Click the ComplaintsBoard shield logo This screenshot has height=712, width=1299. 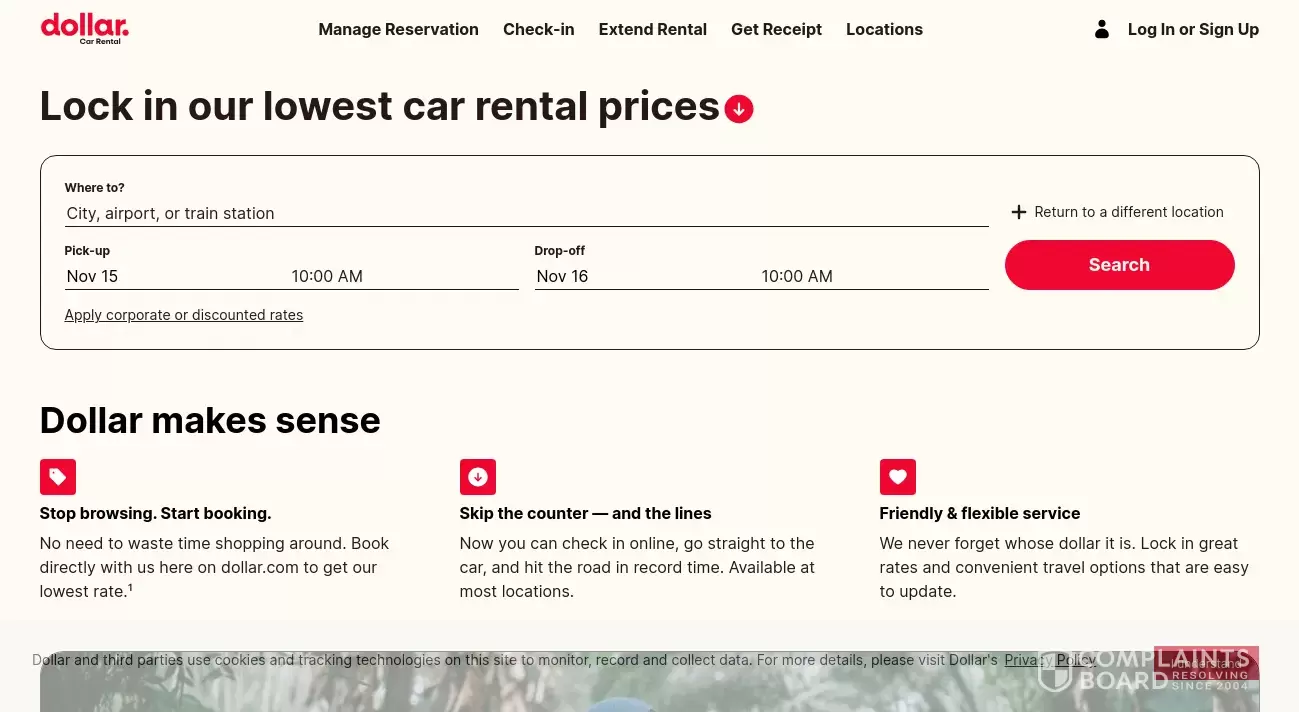pos(1057,674)
